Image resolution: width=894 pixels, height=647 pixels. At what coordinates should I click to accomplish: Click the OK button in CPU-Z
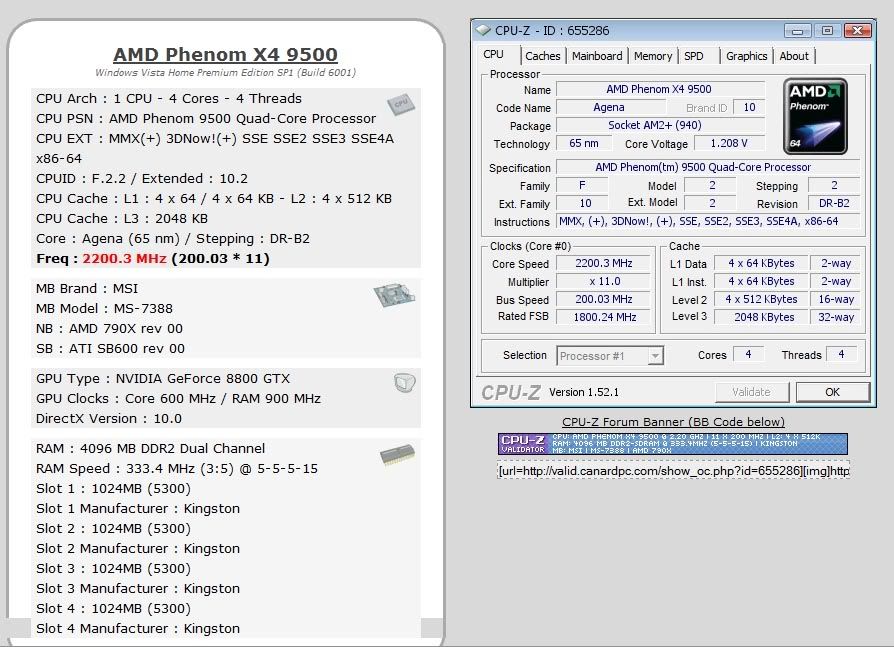pyautogui.click(x=832, y=392)
